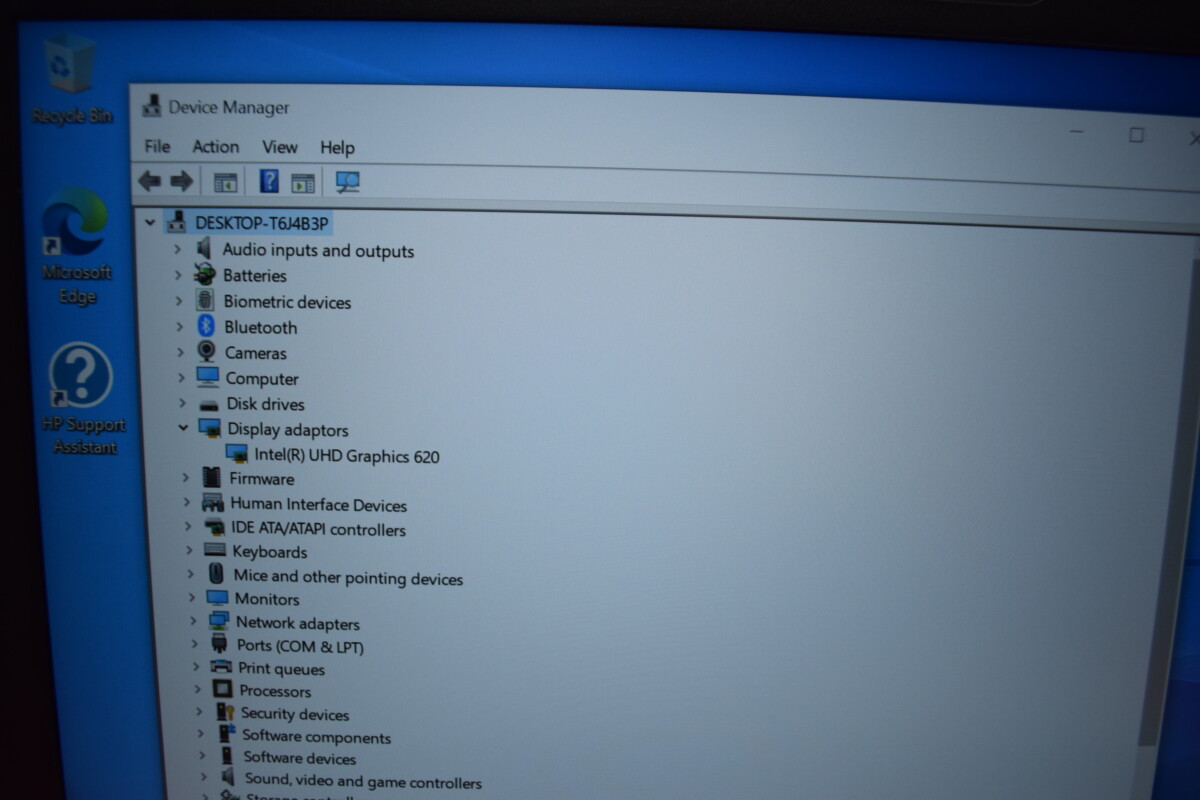Click the Mice and other pointing devices icon
1200x800 pixels.
216,575
